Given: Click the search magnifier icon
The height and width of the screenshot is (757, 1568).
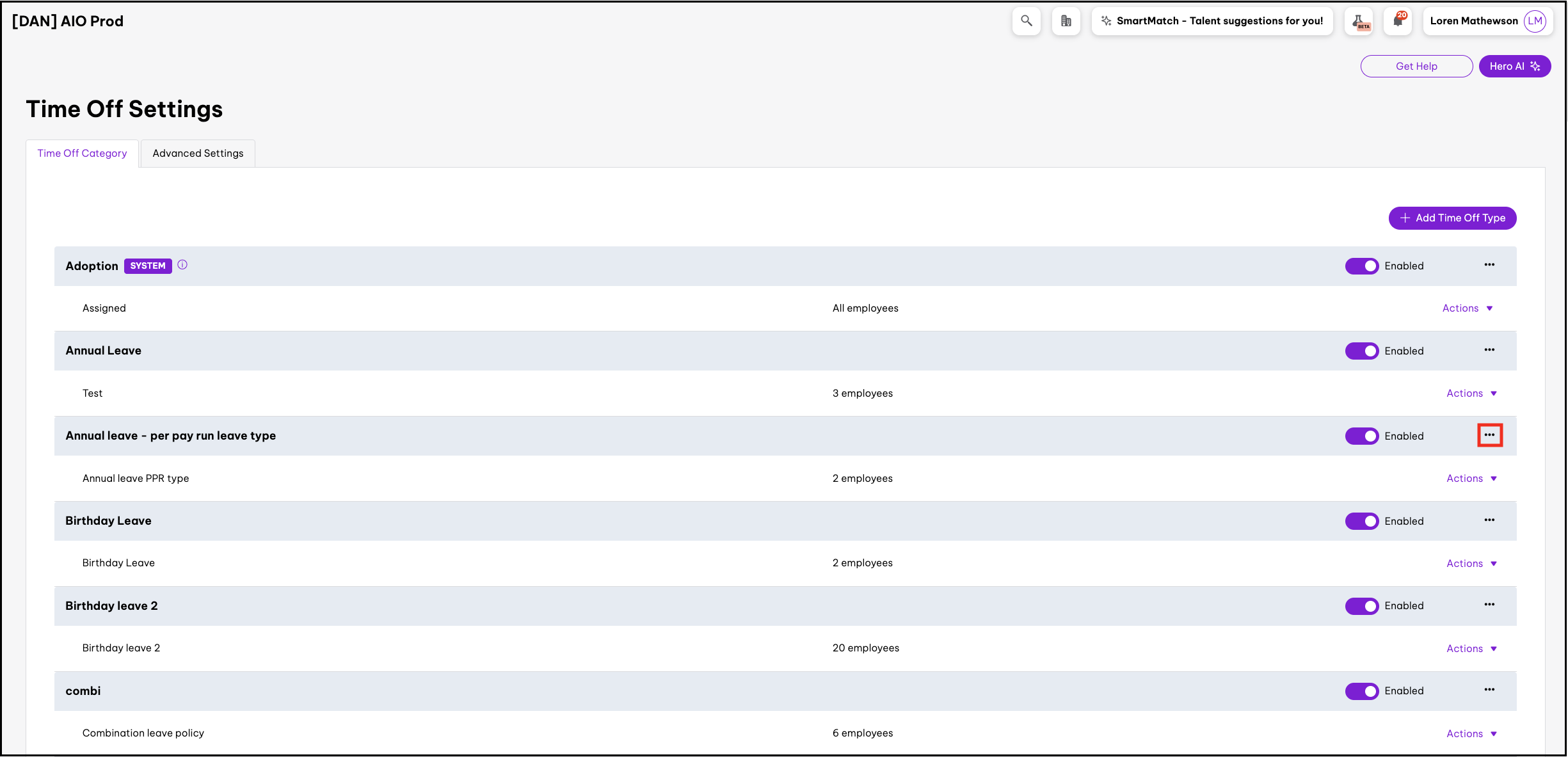Looking at the screenshot, I should point(1026,21).
